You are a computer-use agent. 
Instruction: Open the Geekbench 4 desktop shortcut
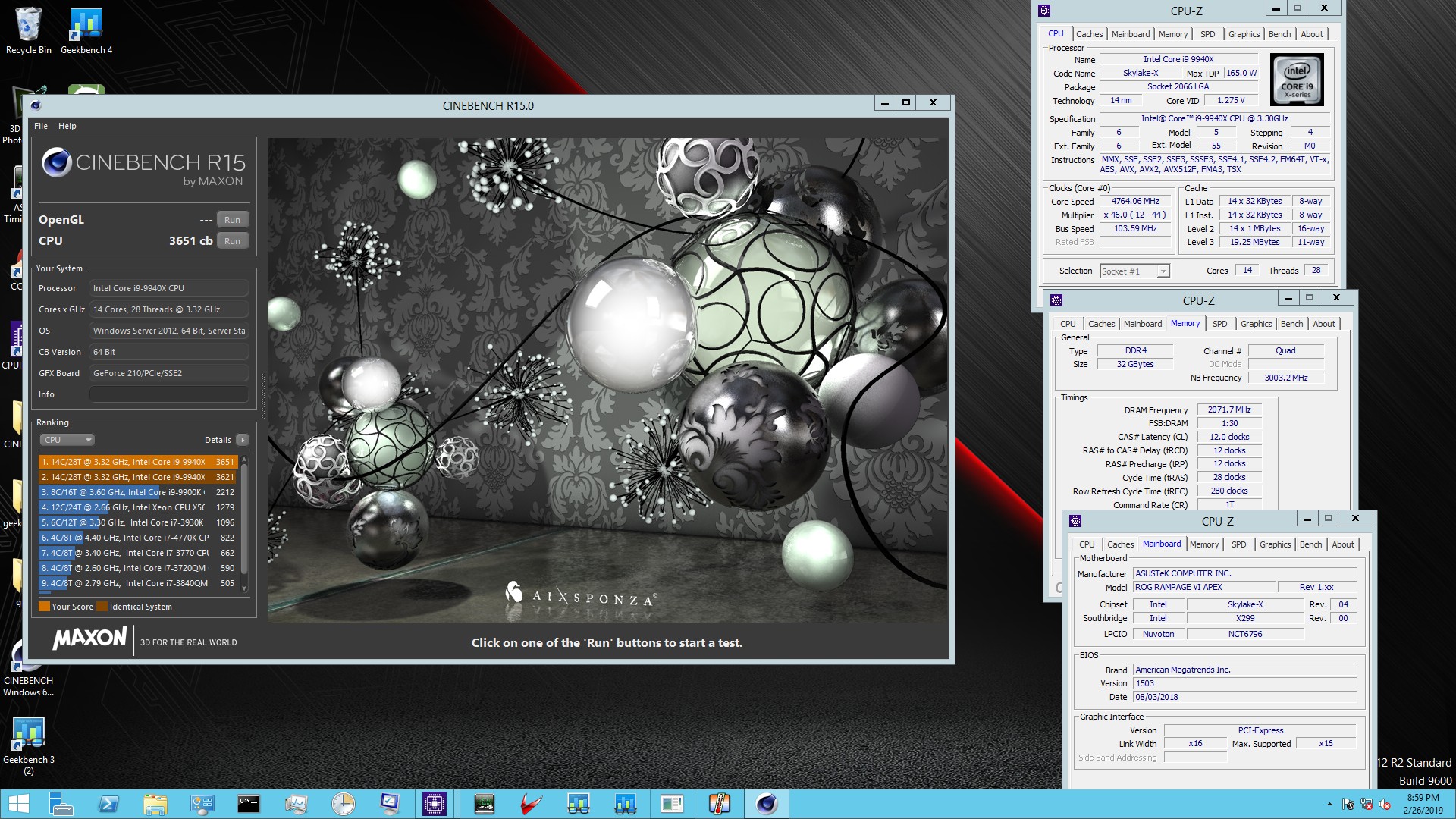(x=86, y=30)
